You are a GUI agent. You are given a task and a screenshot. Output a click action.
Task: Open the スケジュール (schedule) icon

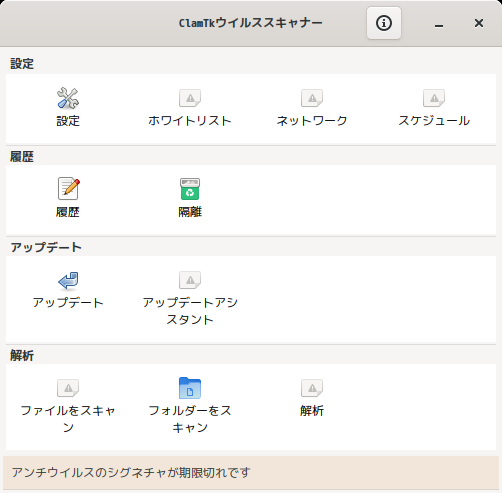[x=434, y=98]
